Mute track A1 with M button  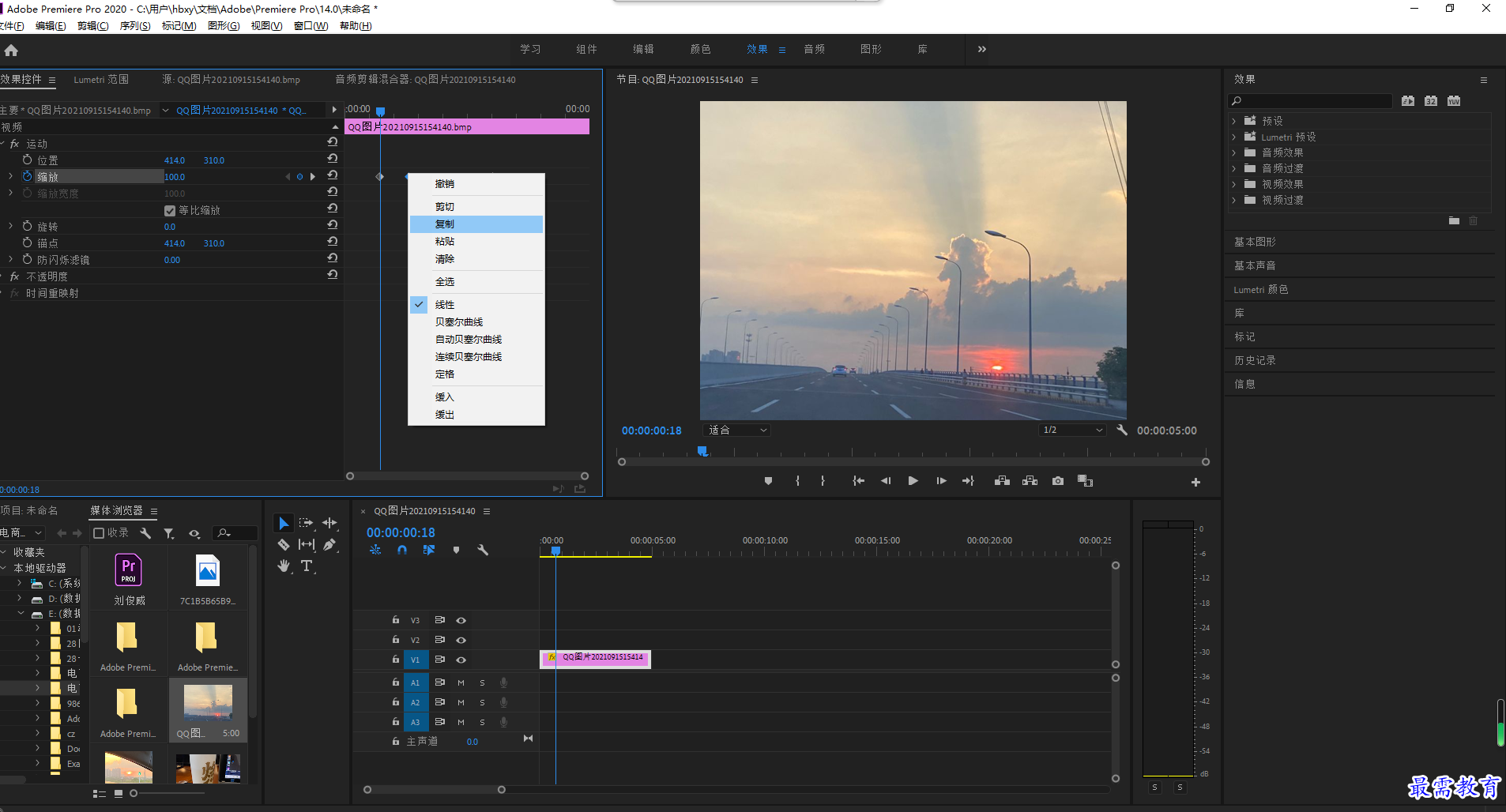point(461,682)
